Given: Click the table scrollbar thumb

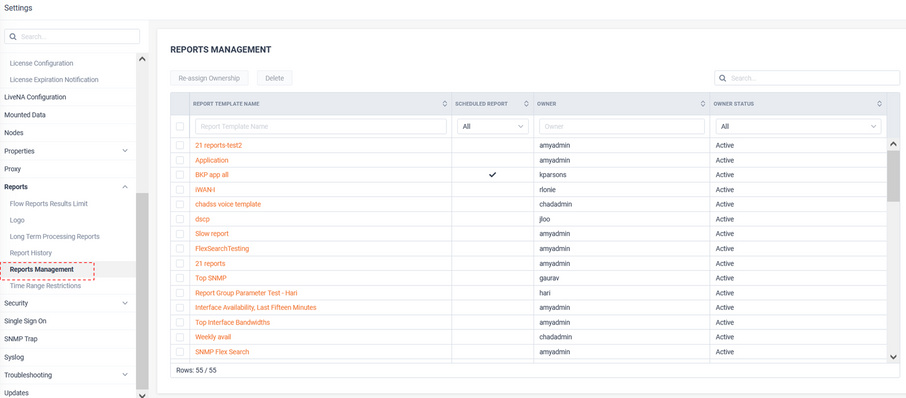Looking at the screenshot, I should pos(893,176).
